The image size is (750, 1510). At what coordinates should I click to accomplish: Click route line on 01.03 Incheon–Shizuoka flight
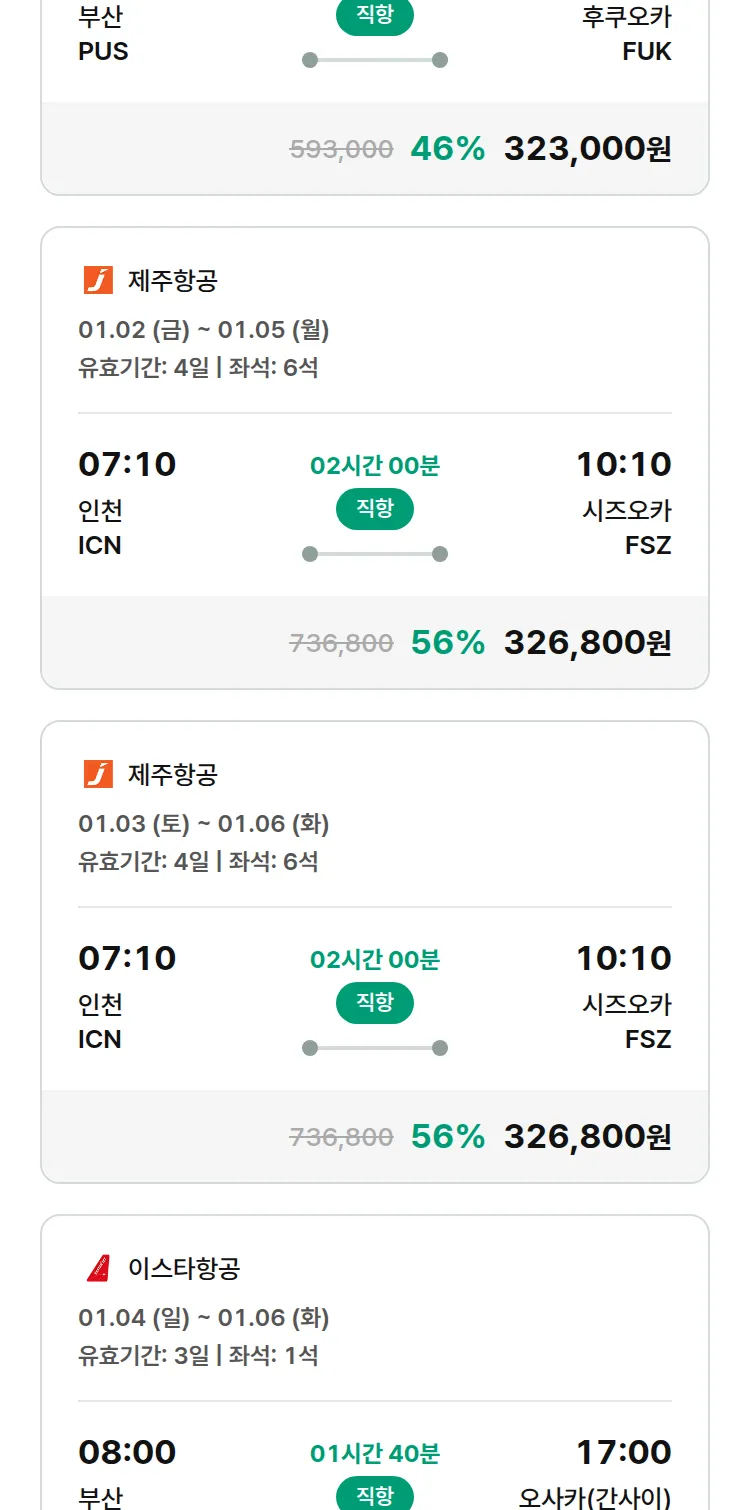375,1048
